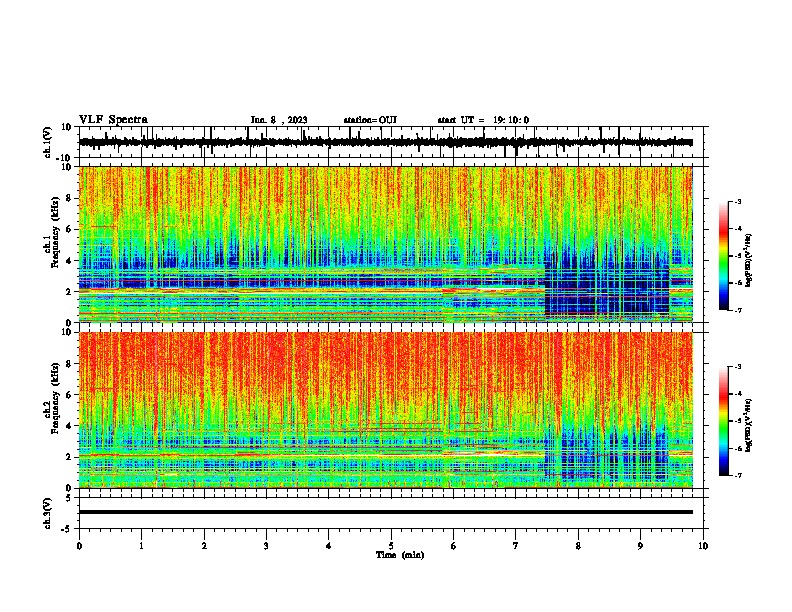Click the '2' kHz tick on ch.2 spectrogram

click(69, 457)
